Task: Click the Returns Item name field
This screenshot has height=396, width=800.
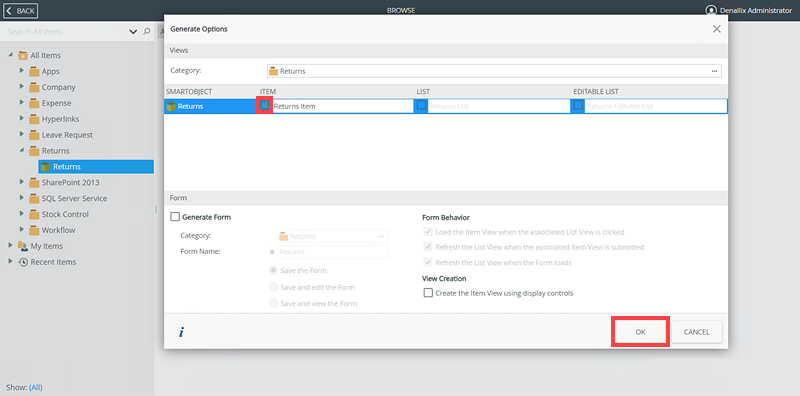Action: click(x=343, y=106)
